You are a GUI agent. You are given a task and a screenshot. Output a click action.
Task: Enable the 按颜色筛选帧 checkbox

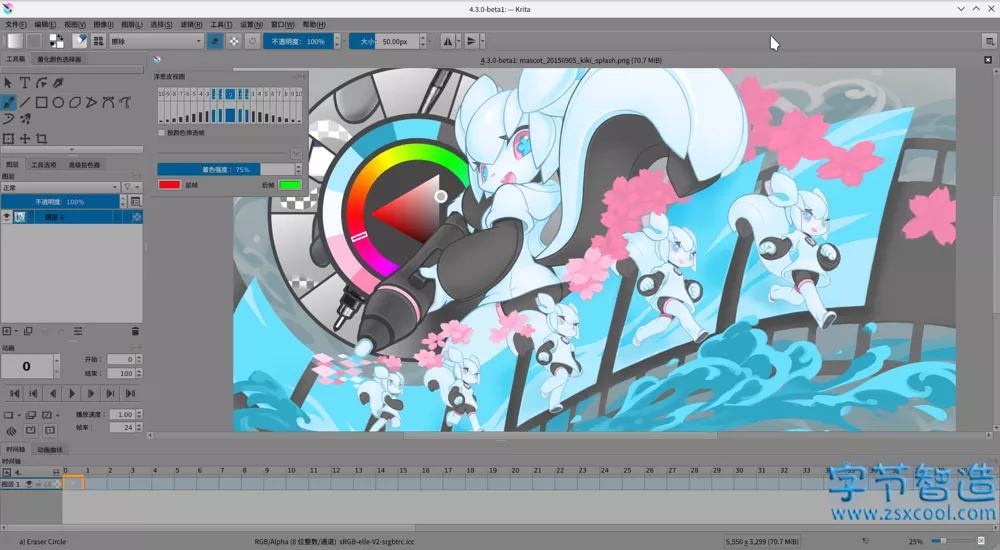[x=162, y=132]
